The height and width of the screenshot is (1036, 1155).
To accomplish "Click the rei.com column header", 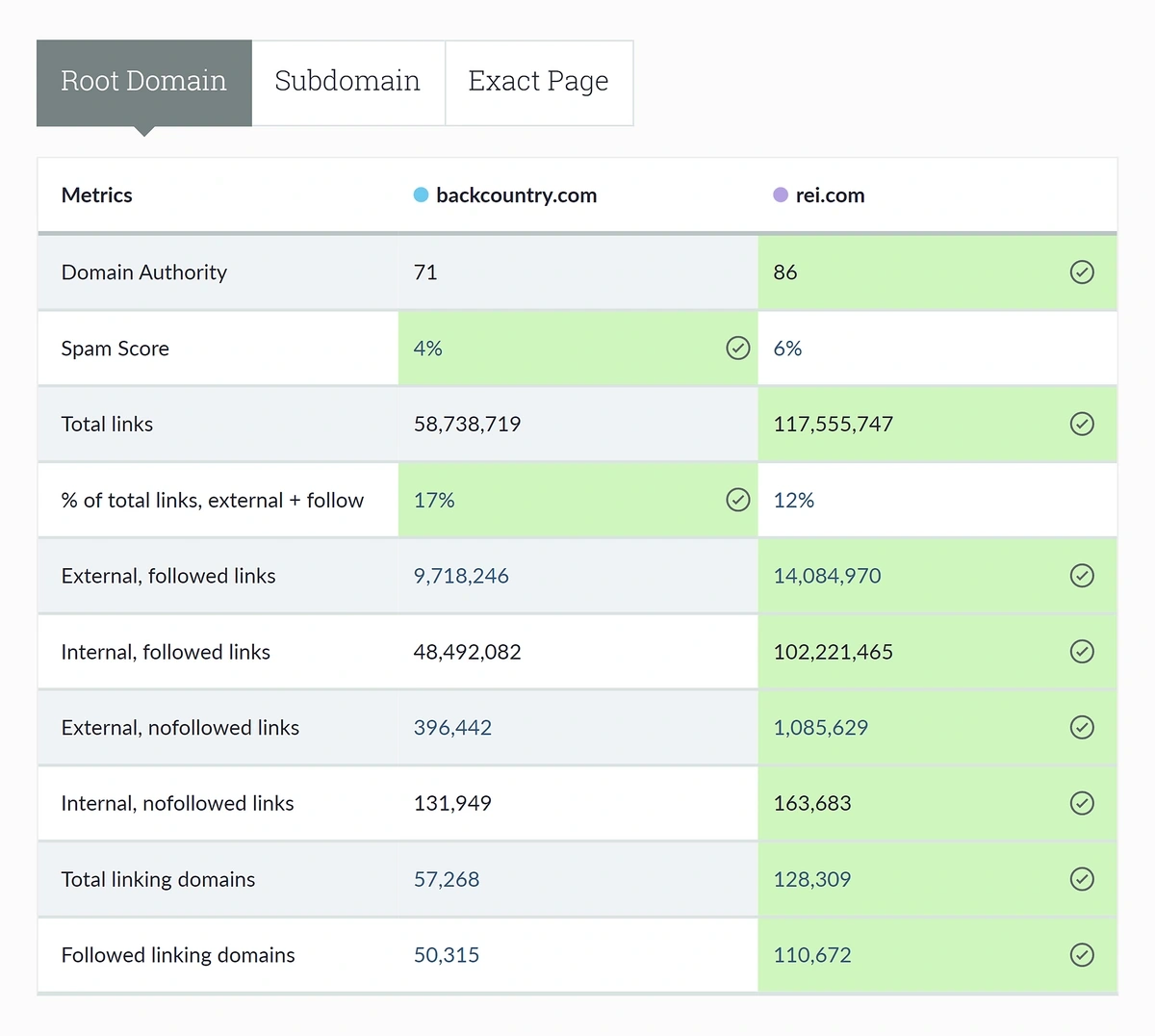I will 830,195.
